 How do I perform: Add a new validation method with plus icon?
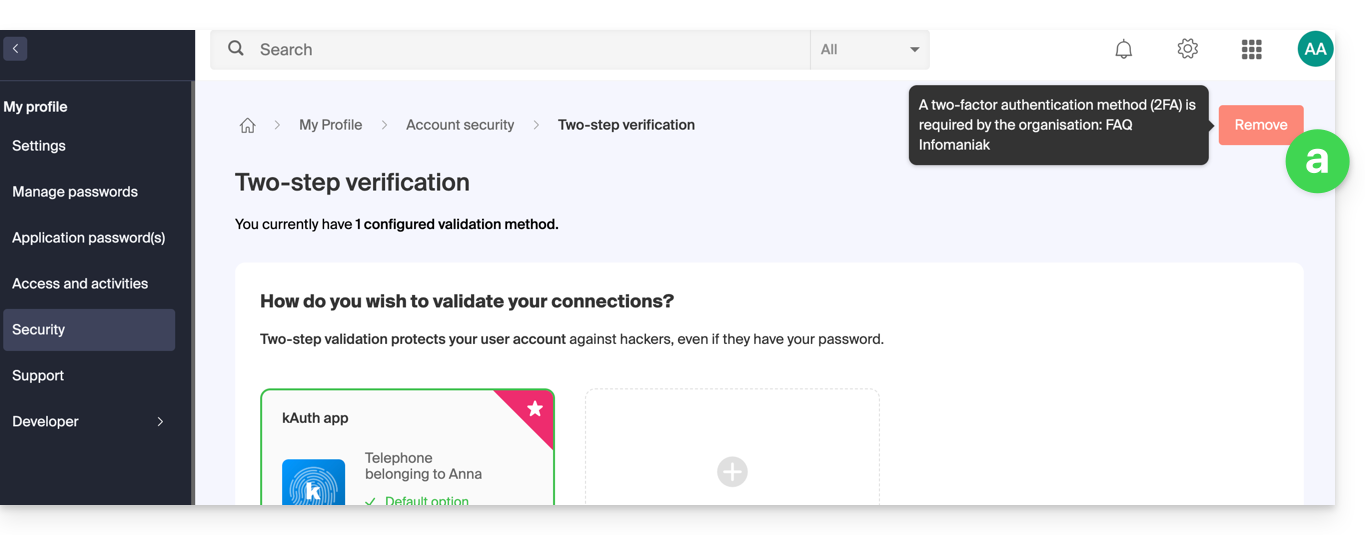[732, 472]
